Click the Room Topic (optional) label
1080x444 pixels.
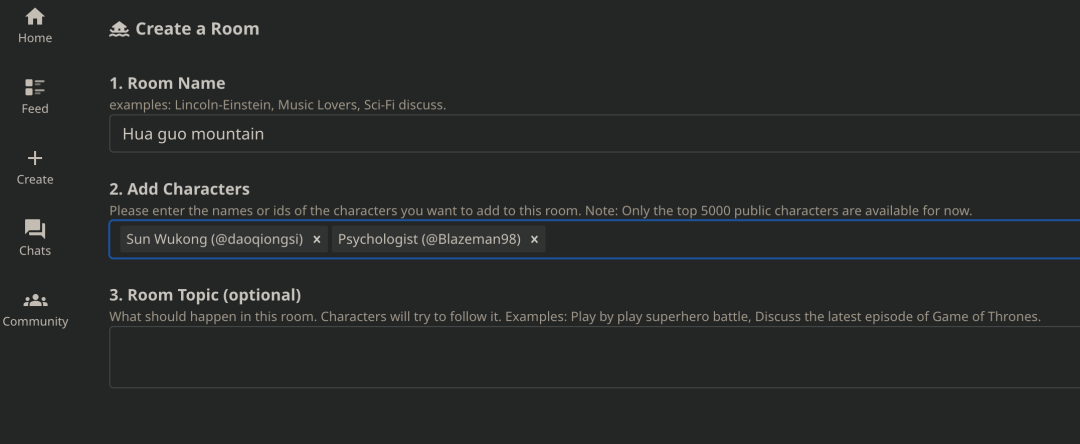point(205,295)
